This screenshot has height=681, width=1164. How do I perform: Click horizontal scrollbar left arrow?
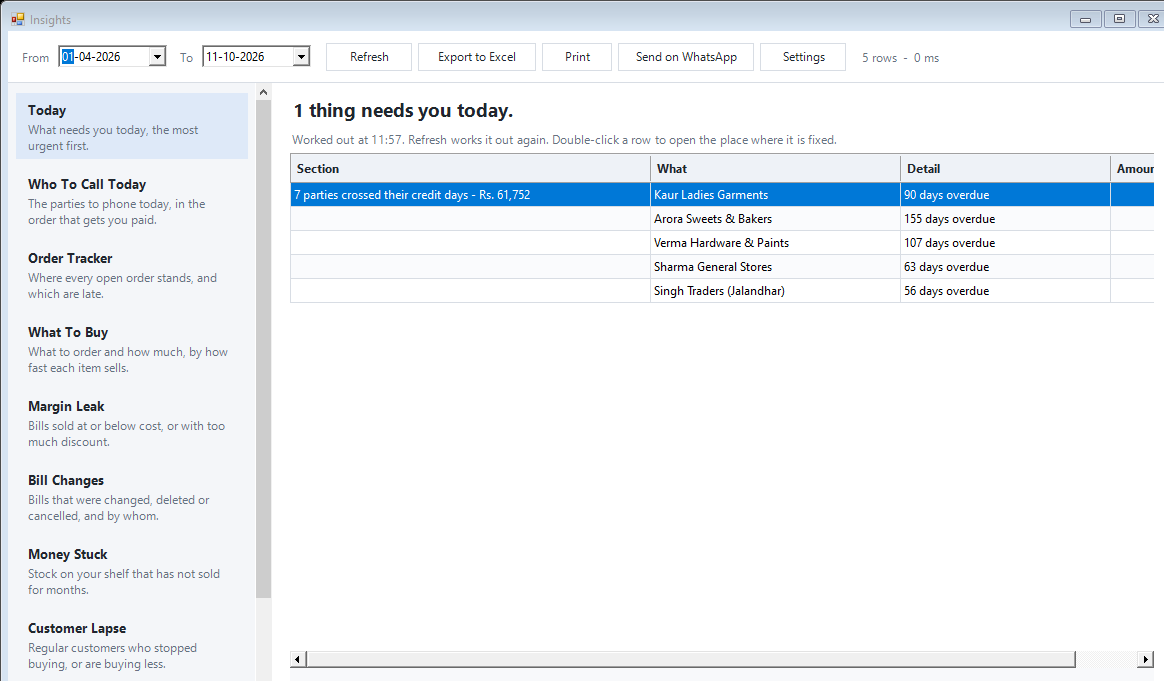click(298, 659)
